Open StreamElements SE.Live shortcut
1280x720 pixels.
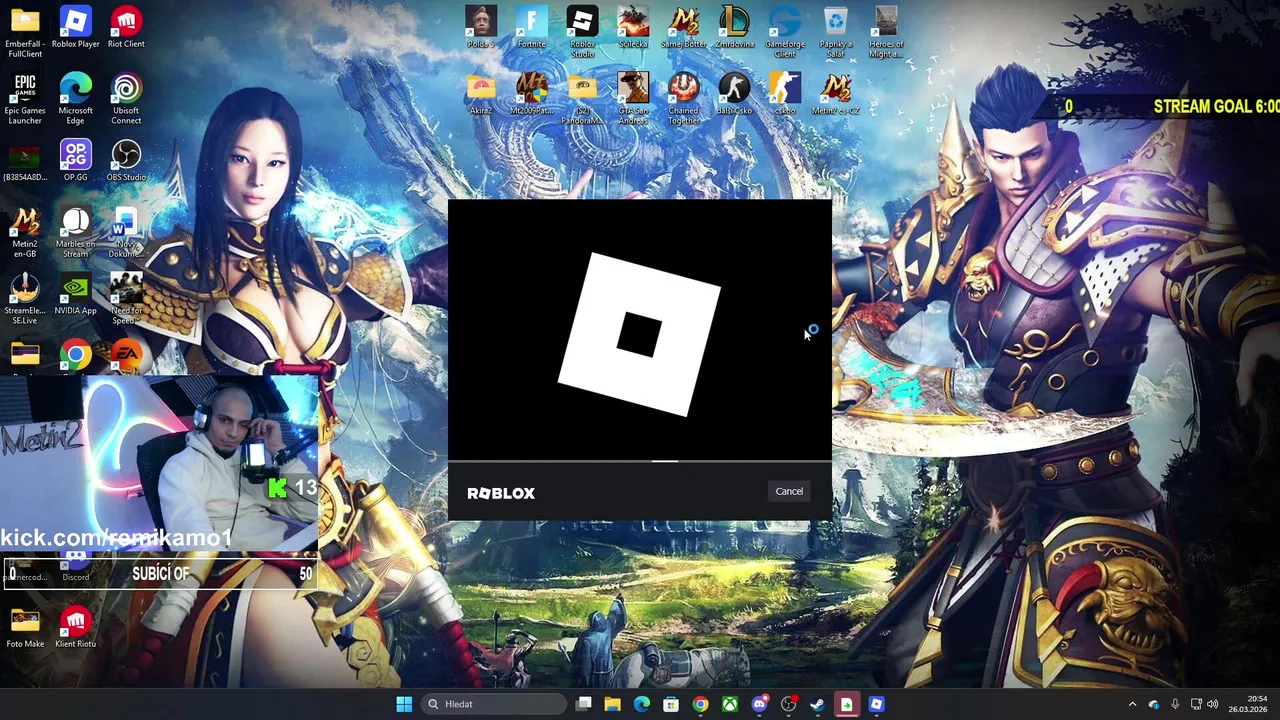25,300
